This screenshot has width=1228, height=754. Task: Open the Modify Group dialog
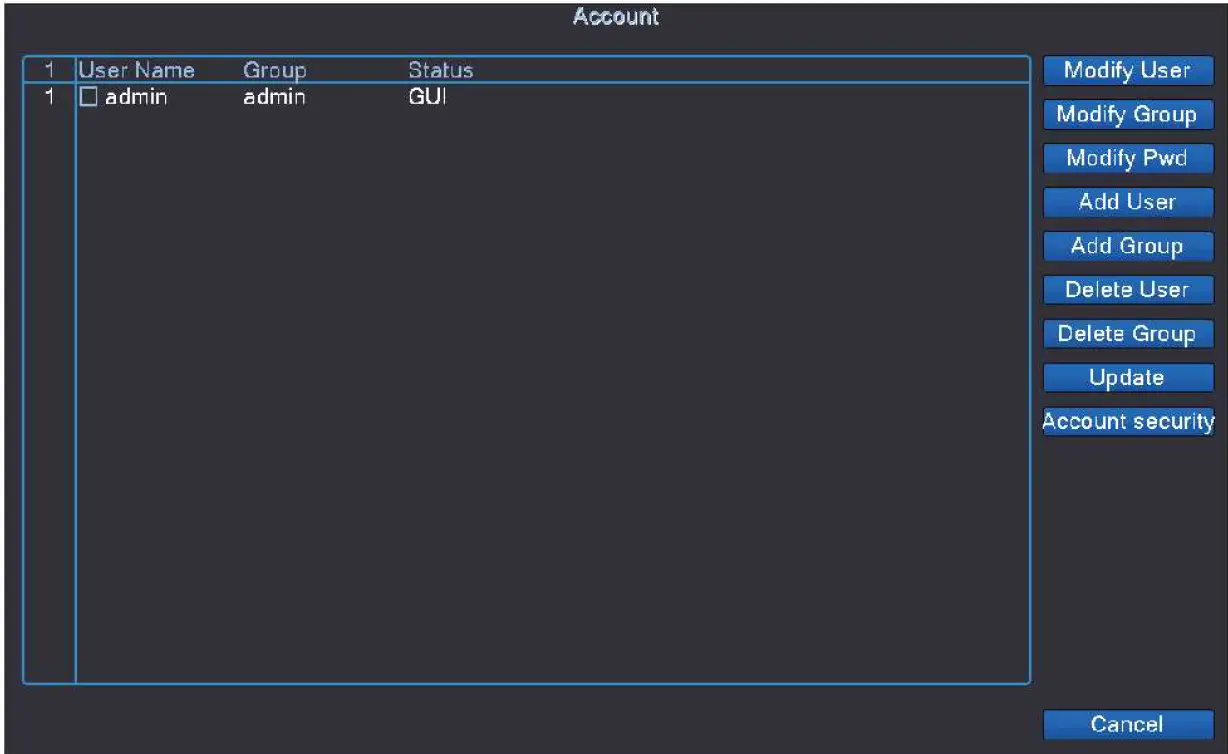click(x=1127, y=115)
